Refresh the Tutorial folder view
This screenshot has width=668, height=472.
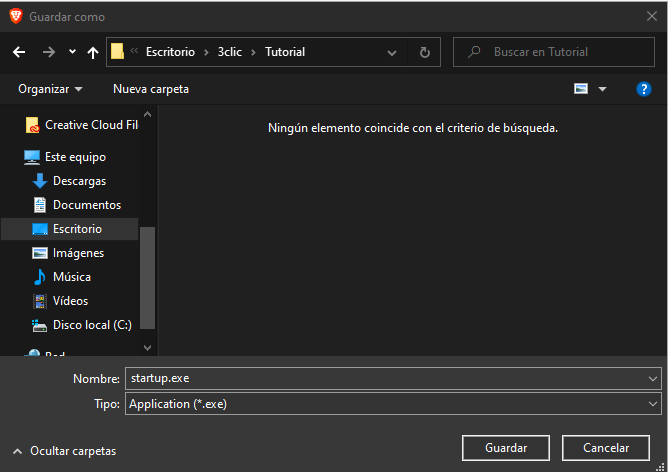pos(425,52)
